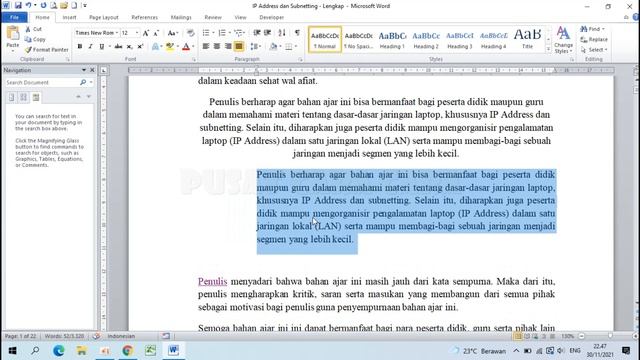
Task: Toggle Bold formatting
Action: click(80, 47)
